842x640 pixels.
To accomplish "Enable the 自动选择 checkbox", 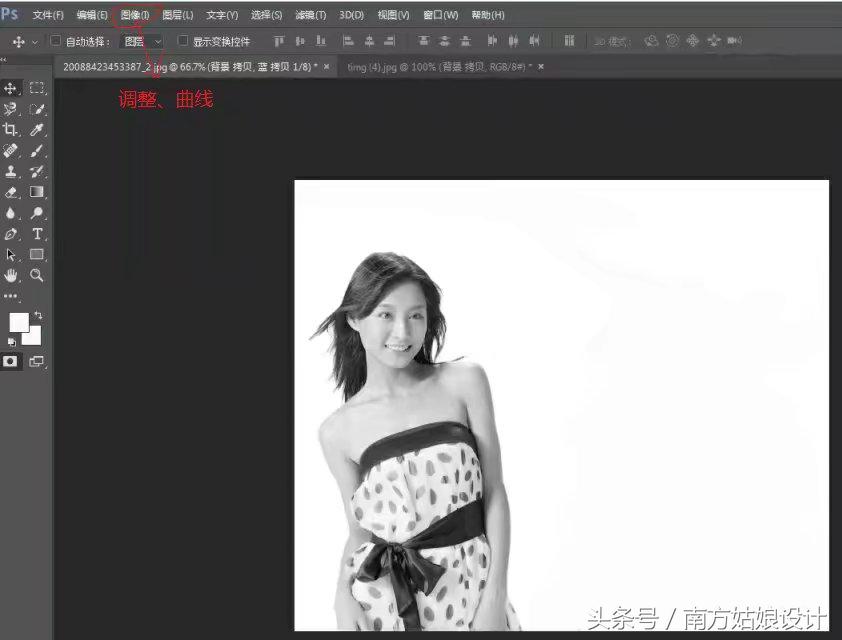I will (57, 40).
